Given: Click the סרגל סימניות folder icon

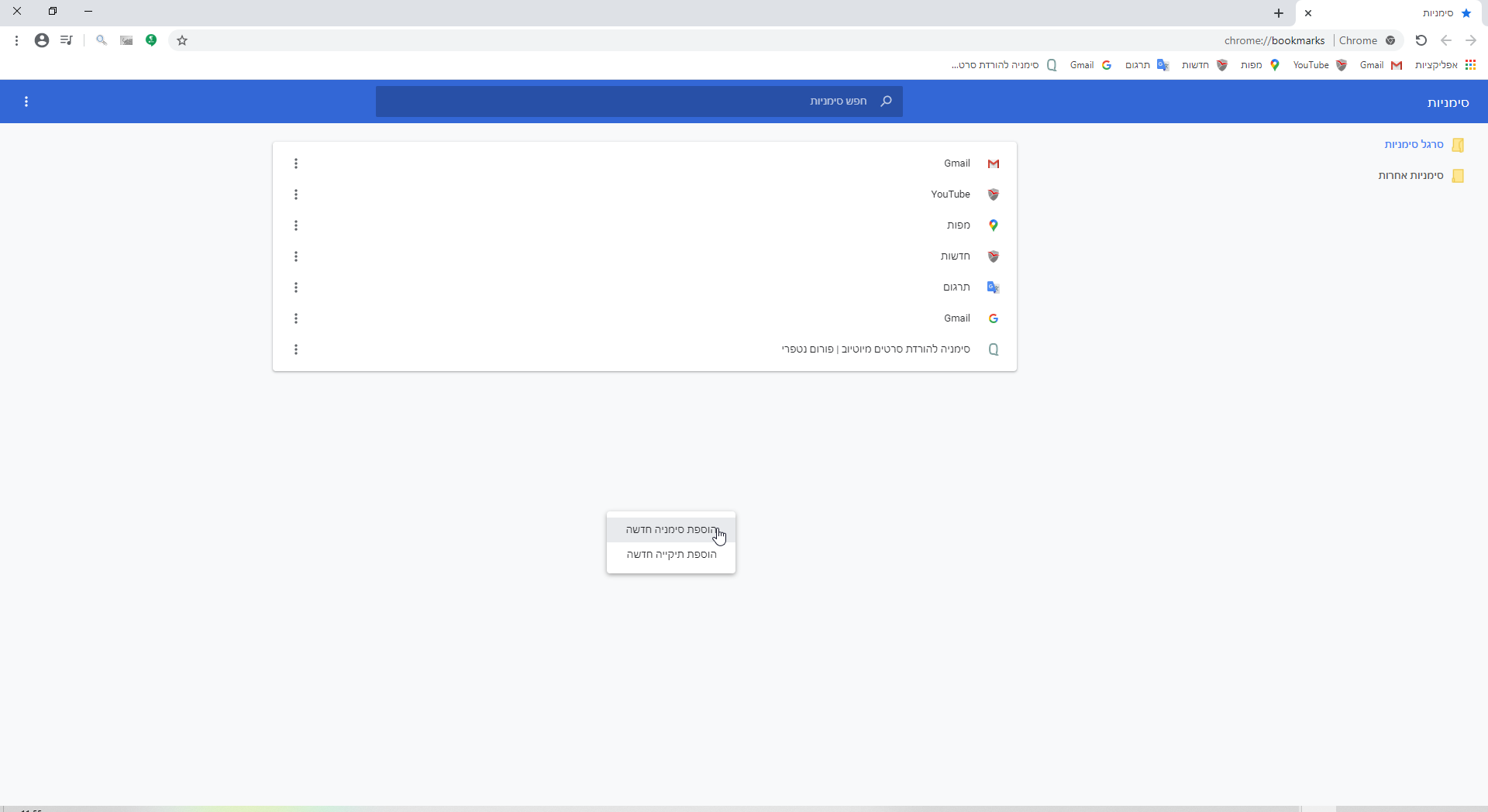Looking at the screenshot, I should [1458, 145].
